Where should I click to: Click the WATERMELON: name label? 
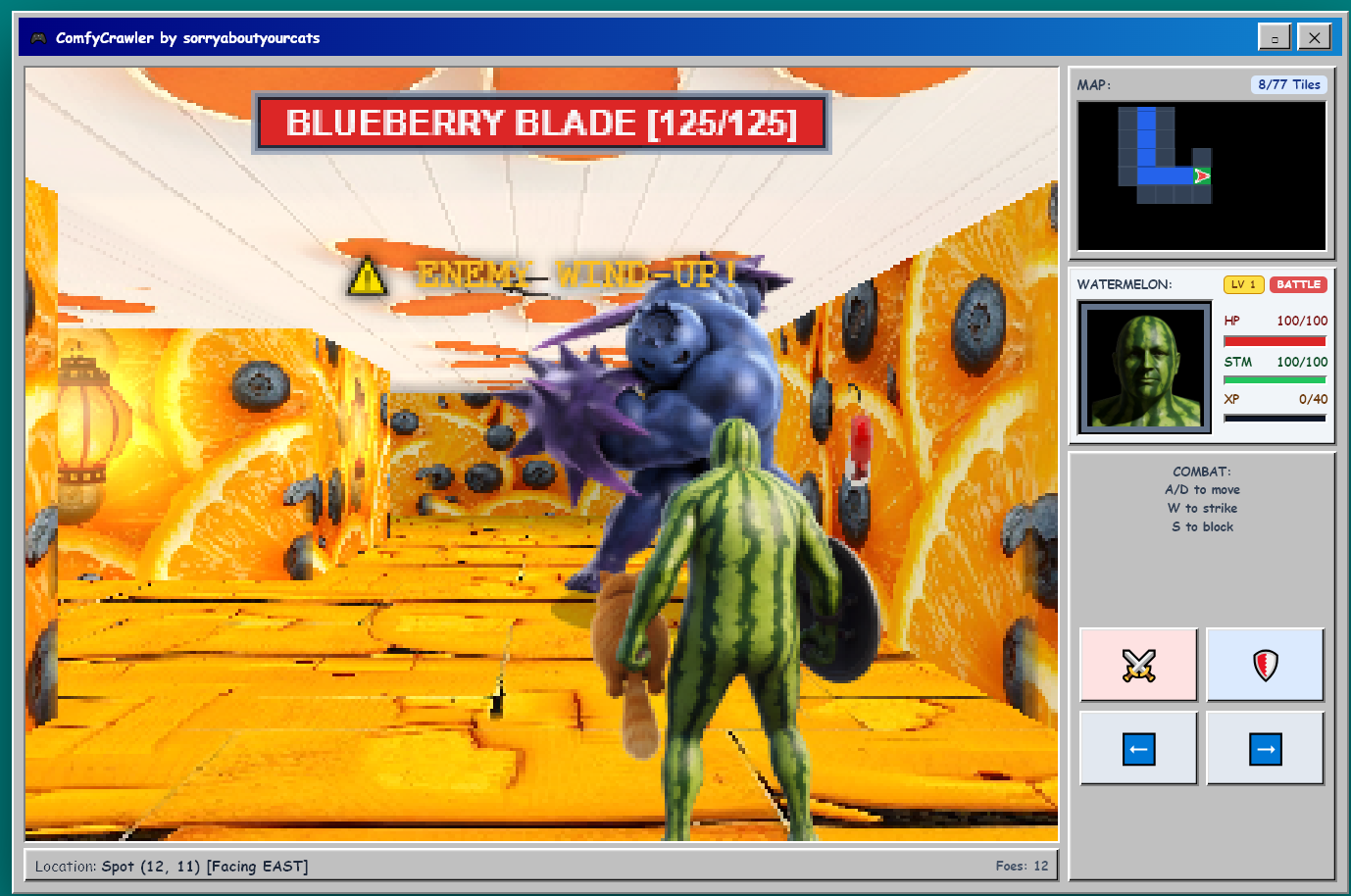coord(1124,284)
